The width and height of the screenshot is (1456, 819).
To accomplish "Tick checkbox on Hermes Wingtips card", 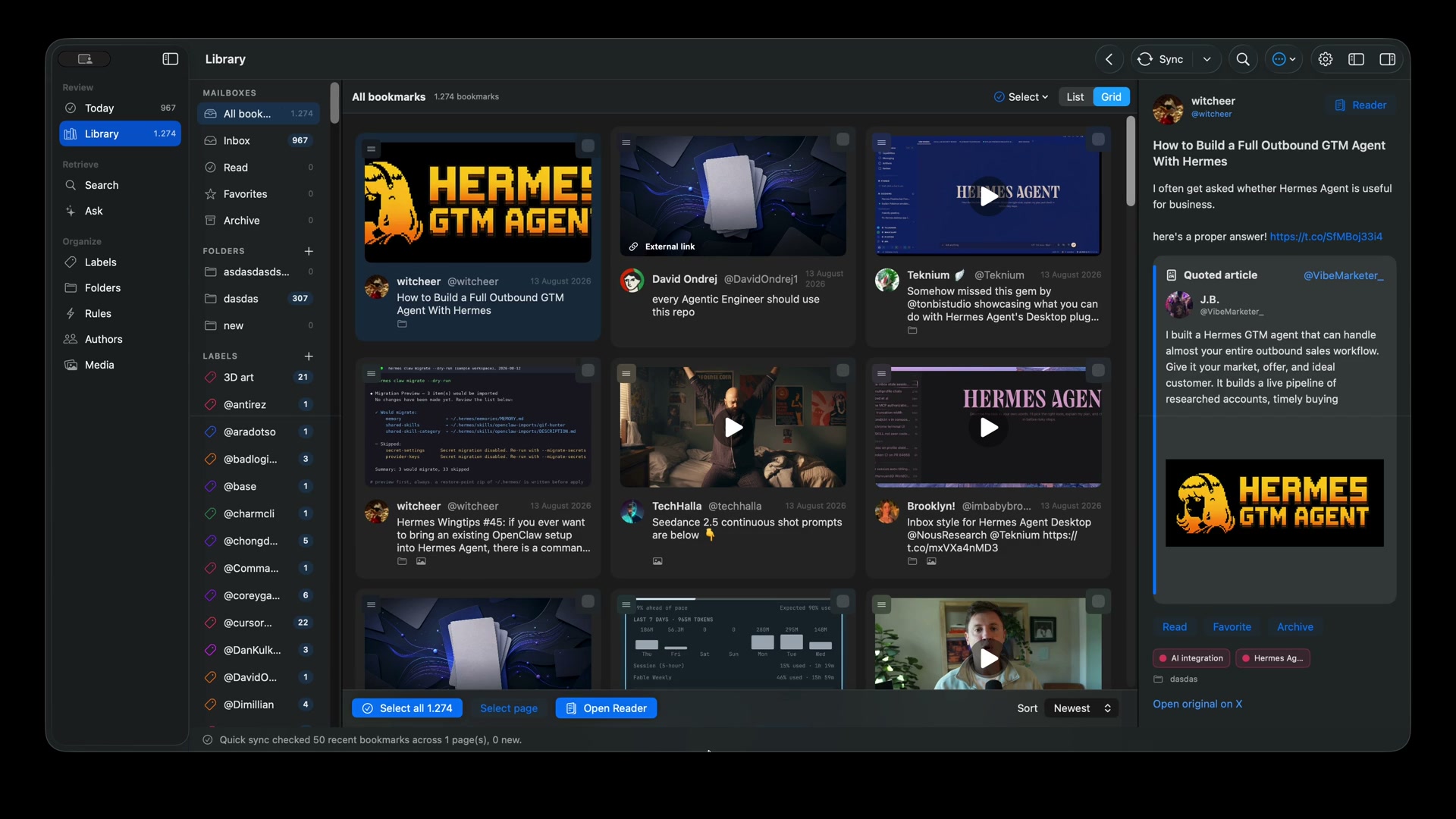I will 588,371.
